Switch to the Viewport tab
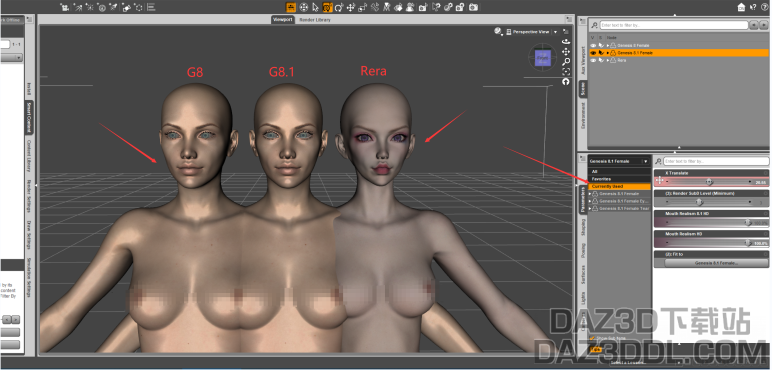Image resolution: width=772 pixels, height=370 pixels. click(x=283, y=20)
